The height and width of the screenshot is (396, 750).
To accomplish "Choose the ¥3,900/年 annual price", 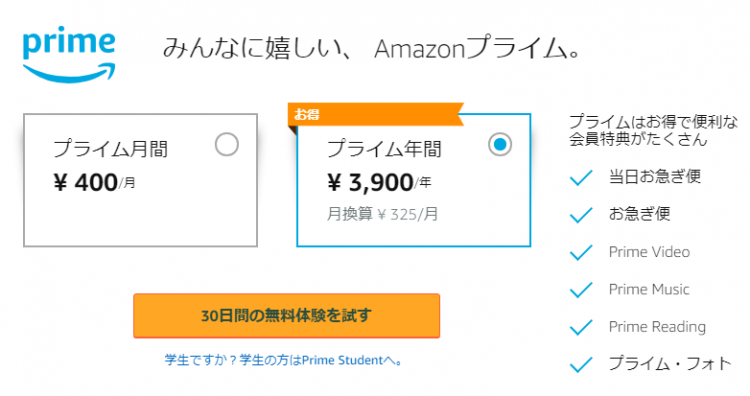I will pos(379,183).
